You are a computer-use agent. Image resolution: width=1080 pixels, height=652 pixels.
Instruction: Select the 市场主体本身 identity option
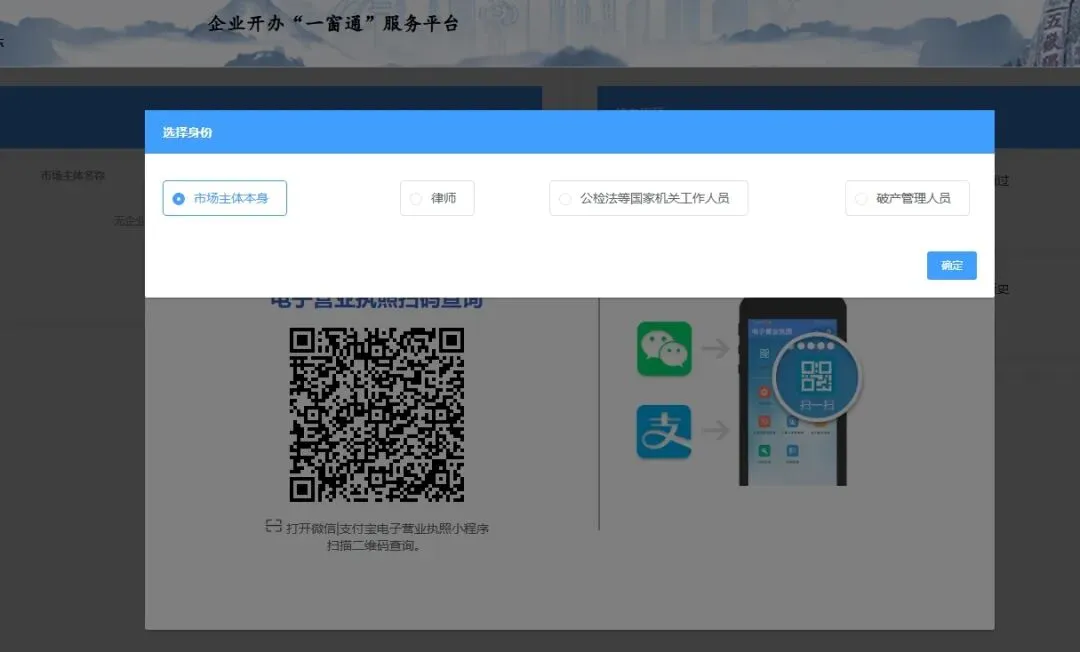click(x=225, y=198)
